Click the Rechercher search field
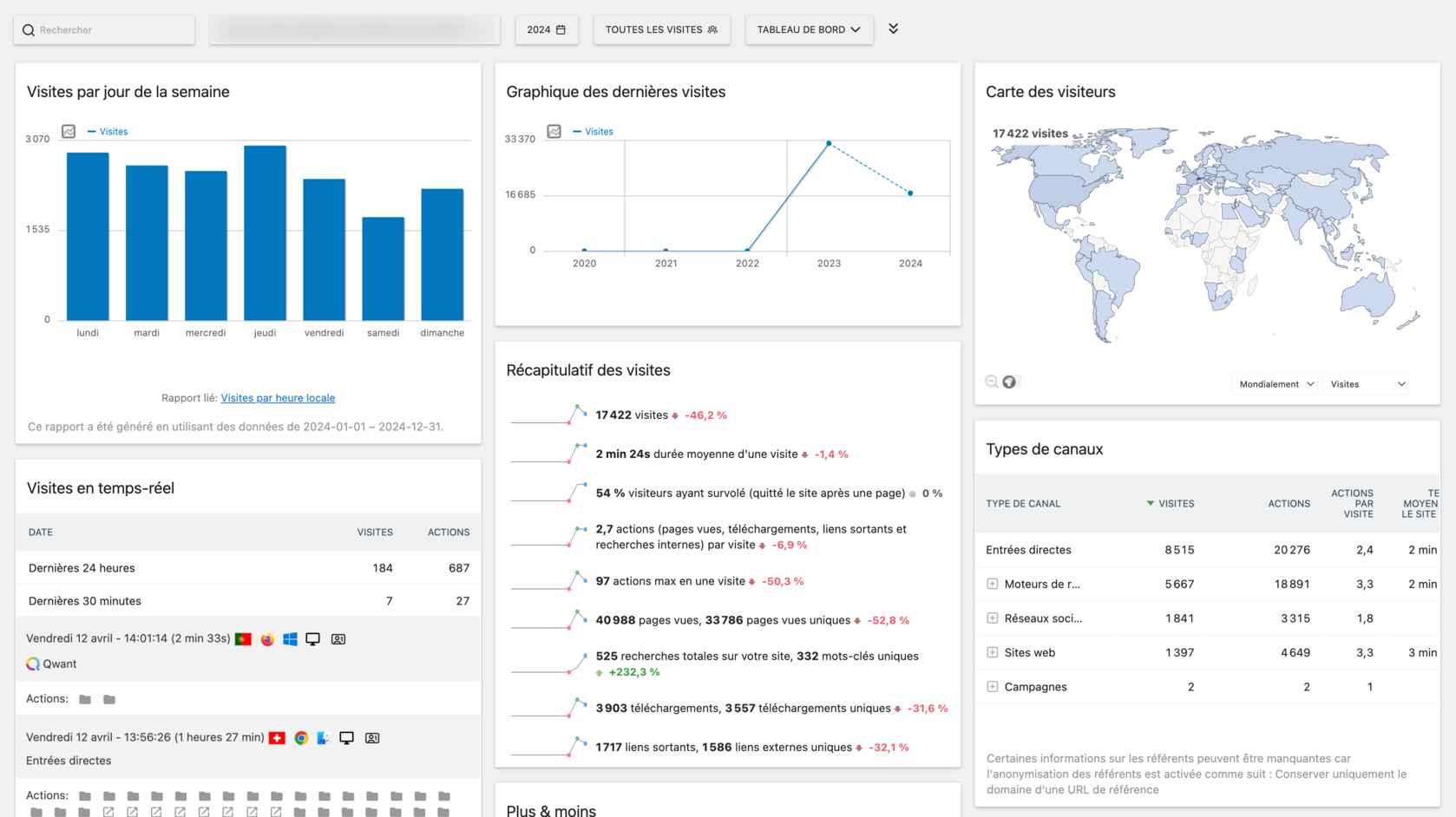This screenshot has width=1456, height=817. (104, 29)
